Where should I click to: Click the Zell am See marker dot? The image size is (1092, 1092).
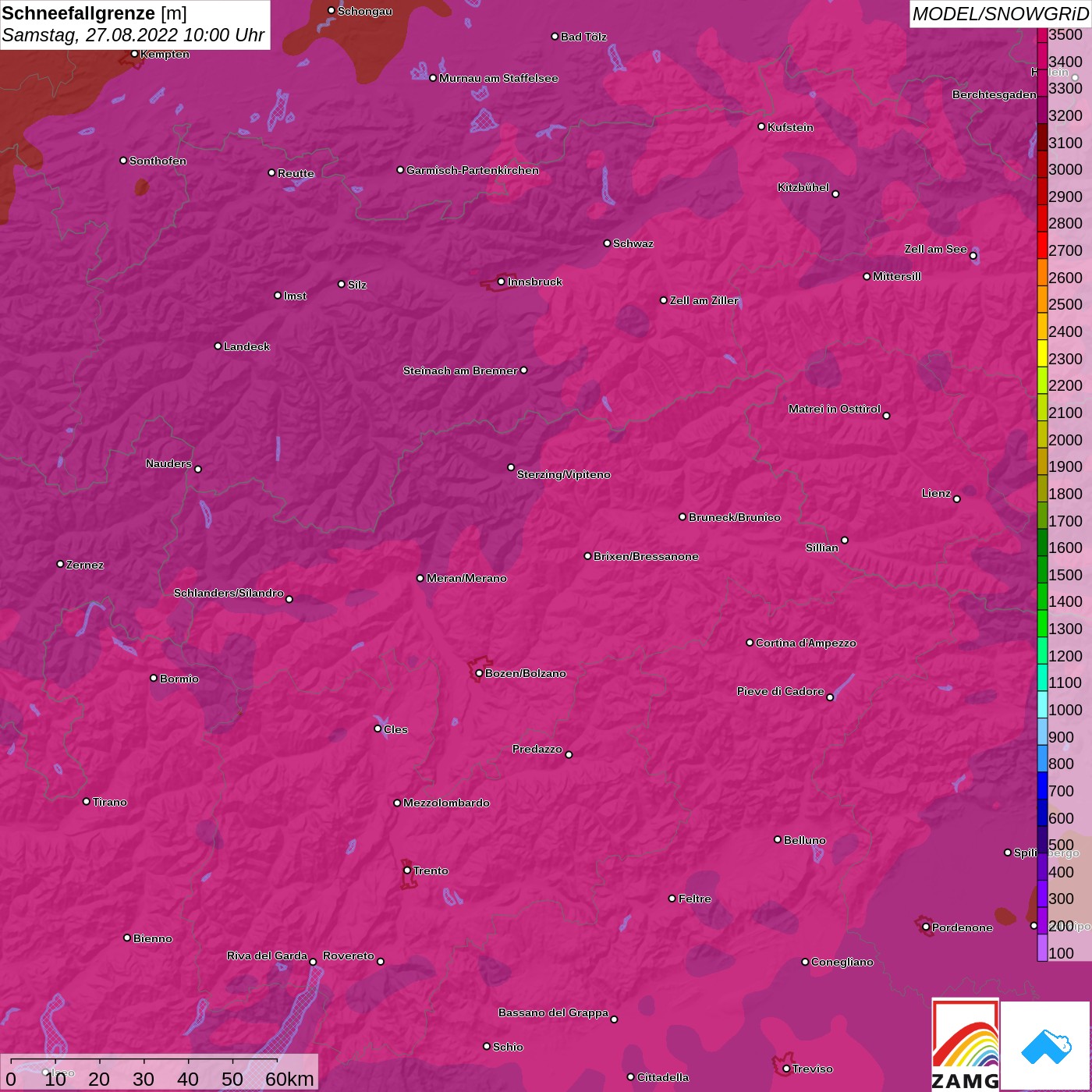click(973, 256)
